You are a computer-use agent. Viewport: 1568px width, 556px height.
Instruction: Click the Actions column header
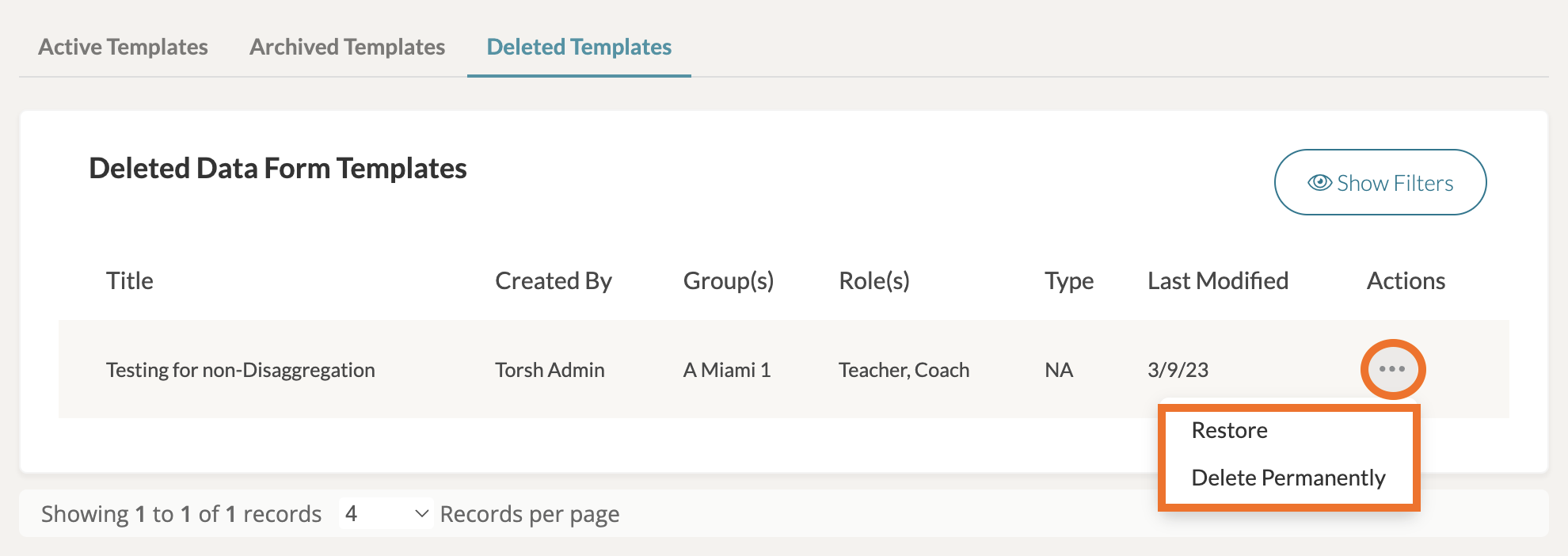pos(1406,281)
